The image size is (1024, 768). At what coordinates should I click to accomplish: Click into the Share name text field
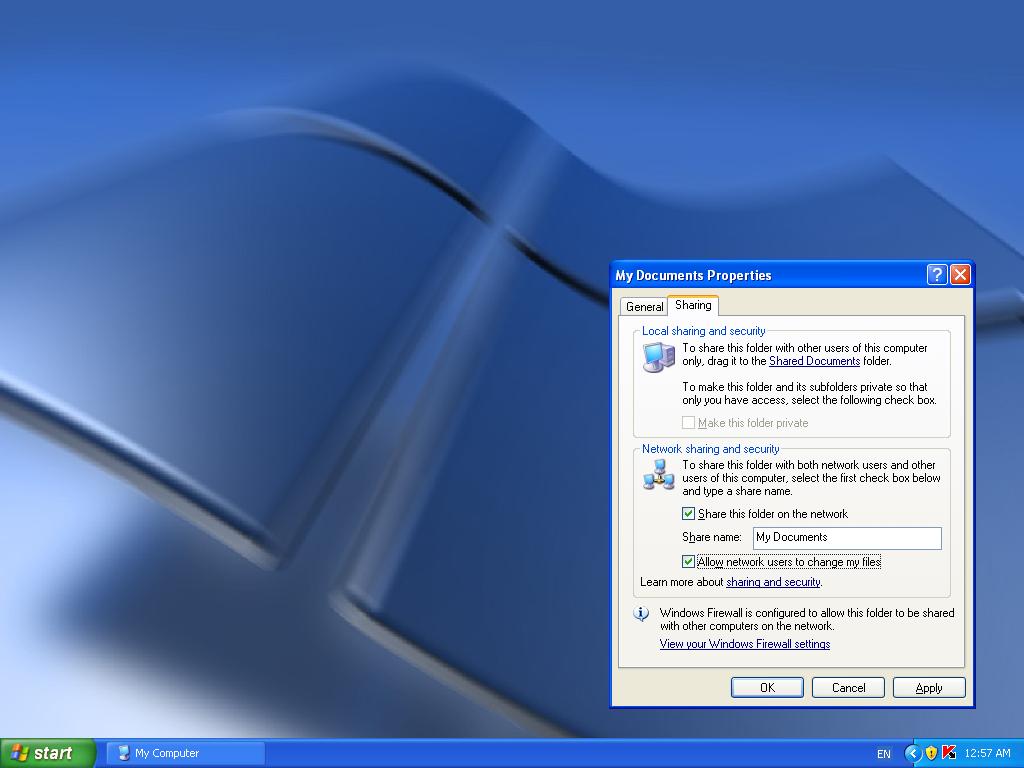[846, 538]
